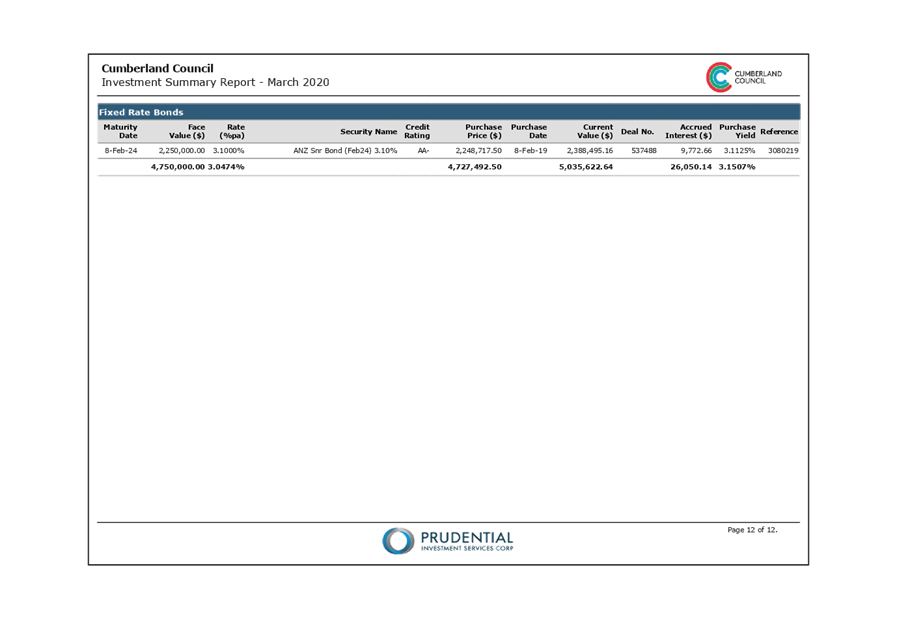
Task: Click the Deal No. column header
Action: pyautogui.click(x=637, y=132)
